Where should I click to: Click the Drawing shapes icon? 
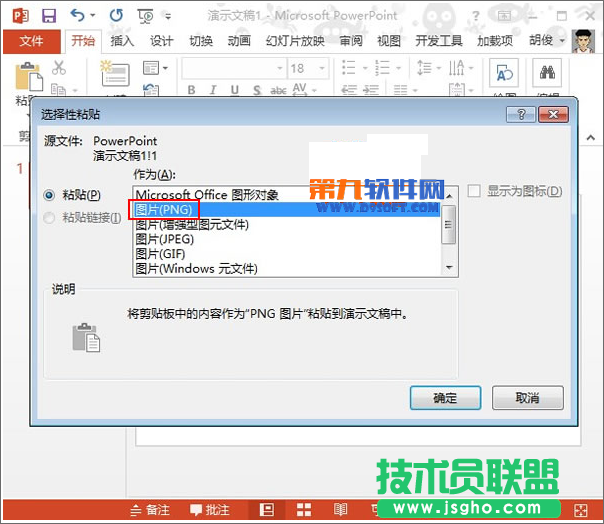(x=504, y=73)
